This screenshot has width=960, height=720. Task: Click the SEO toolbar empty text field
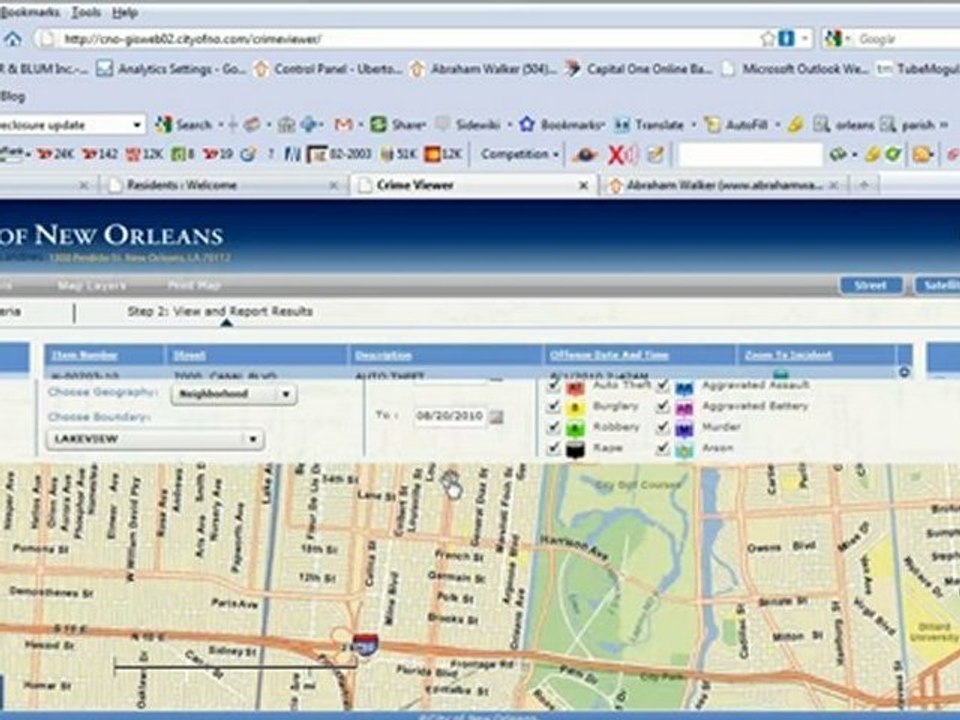point(749,154)
